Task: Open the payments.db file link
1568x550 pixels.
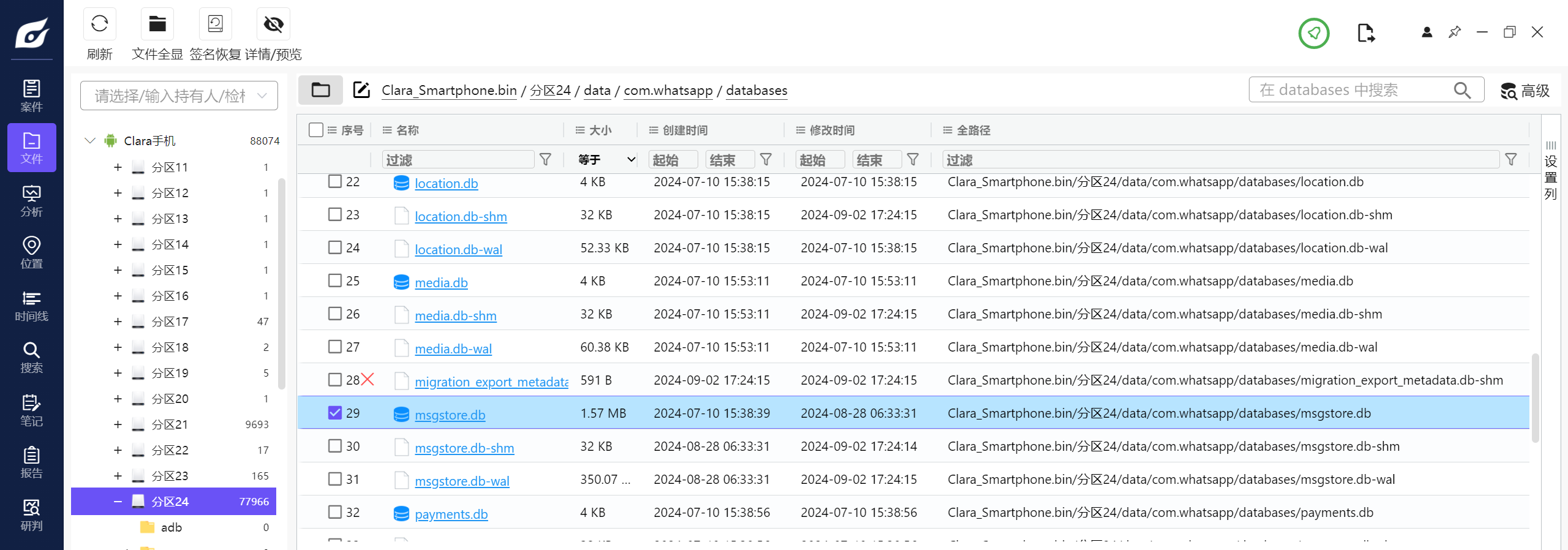Action: 451,514
